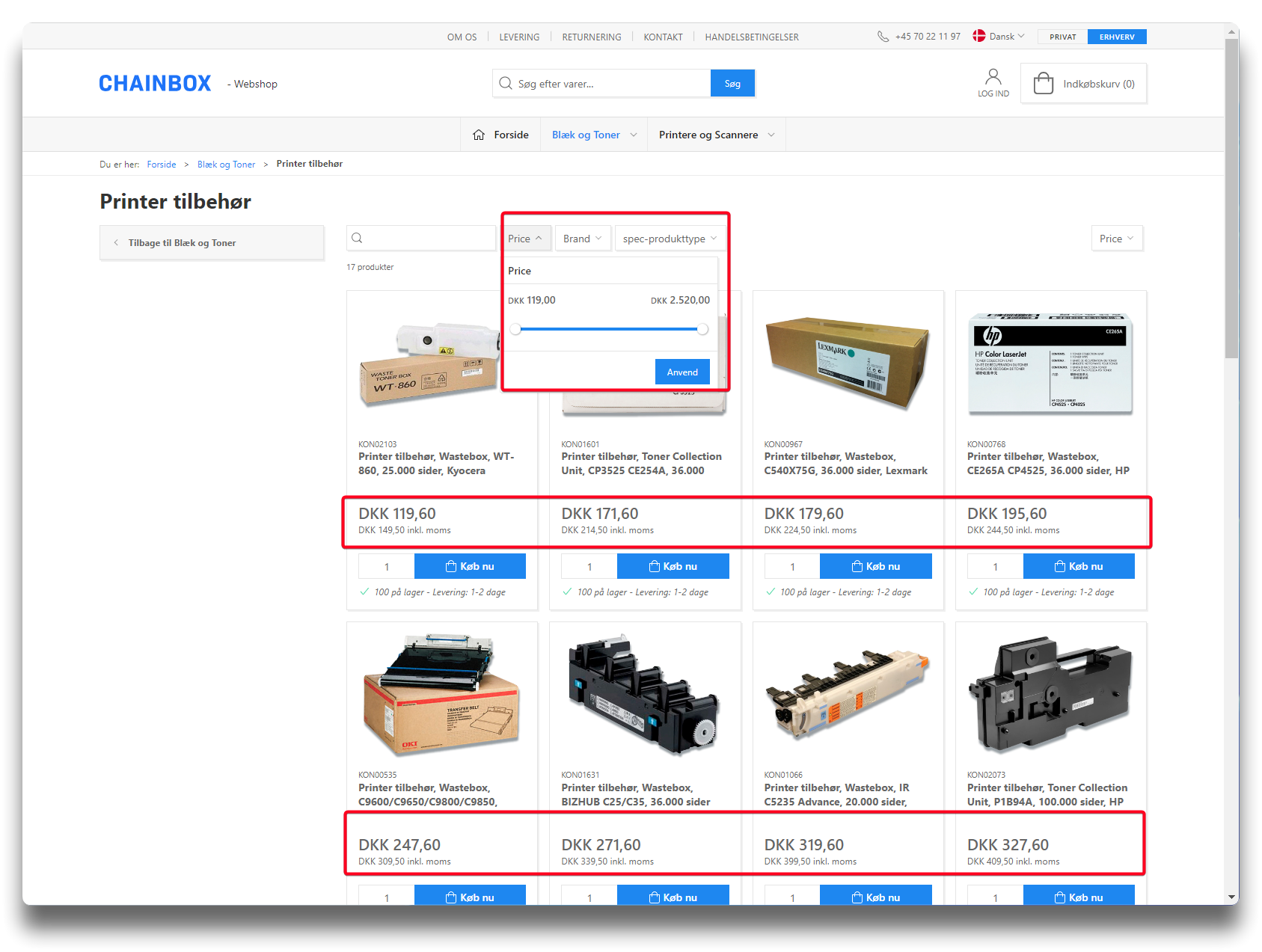Click the home icon beside Forside
Image resolution: width=1262 pixels, height=952 pixels.
479,135
